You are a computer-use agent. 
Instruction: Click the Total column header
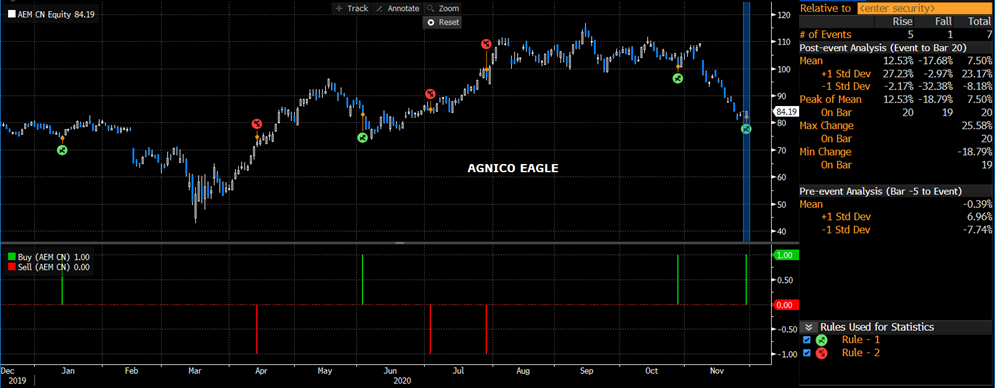(980, 22)
